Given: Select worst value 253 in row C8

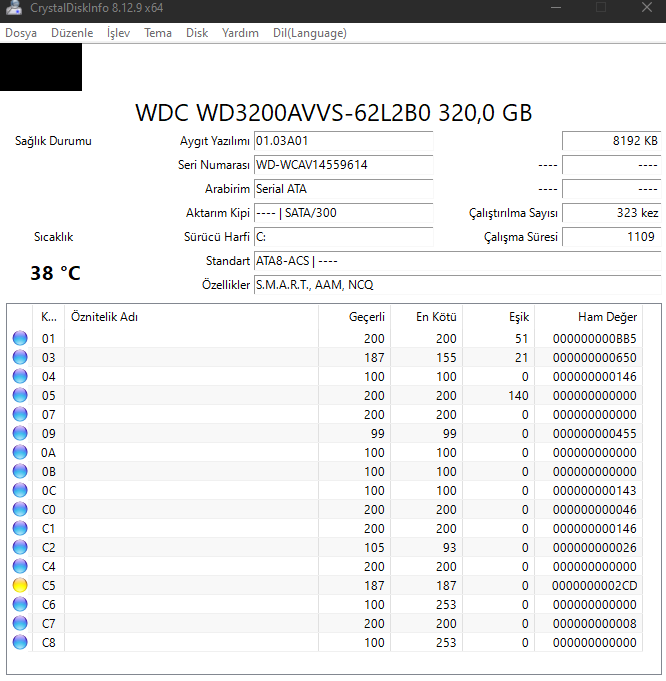Looking at the screenshot, I should [x=446, y=642].
